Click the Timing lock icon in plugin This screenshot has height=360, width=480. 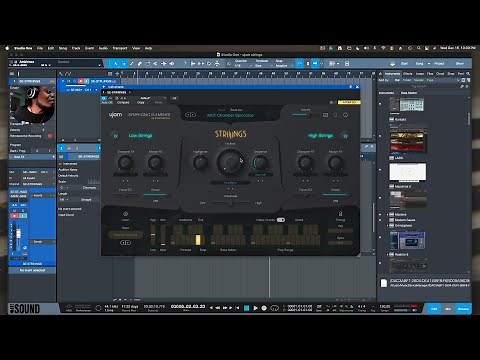340,213
